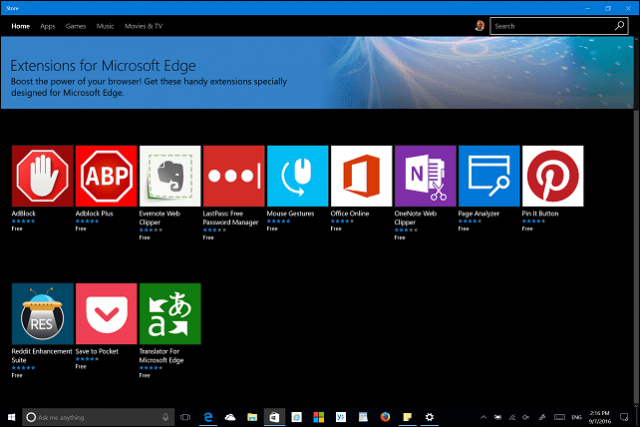Switch to the Movies & TV tab
The height and width of the screenshot is (427, 640).
144,26
